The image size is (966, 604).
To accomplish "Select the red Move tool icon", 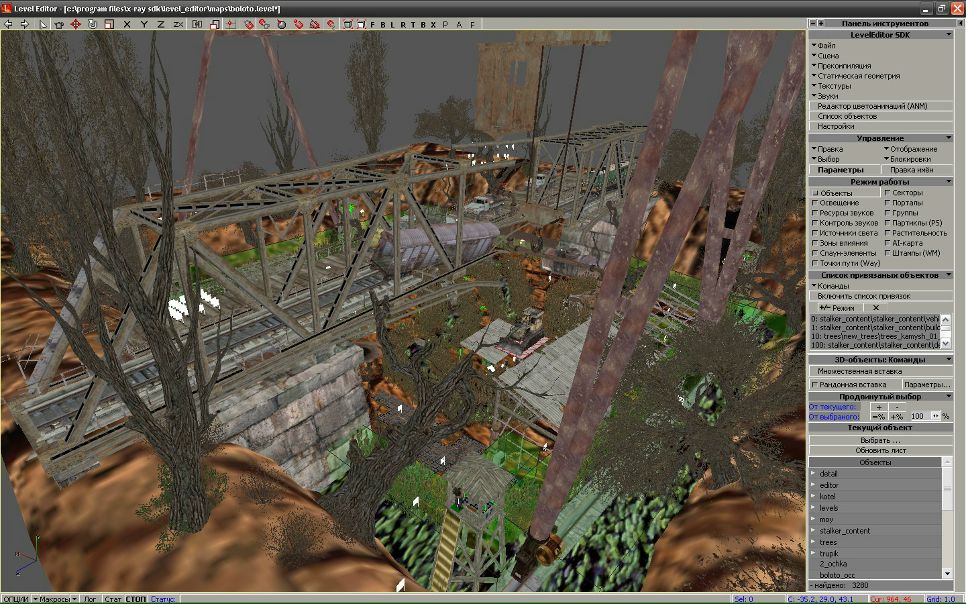I will (75, 23).
